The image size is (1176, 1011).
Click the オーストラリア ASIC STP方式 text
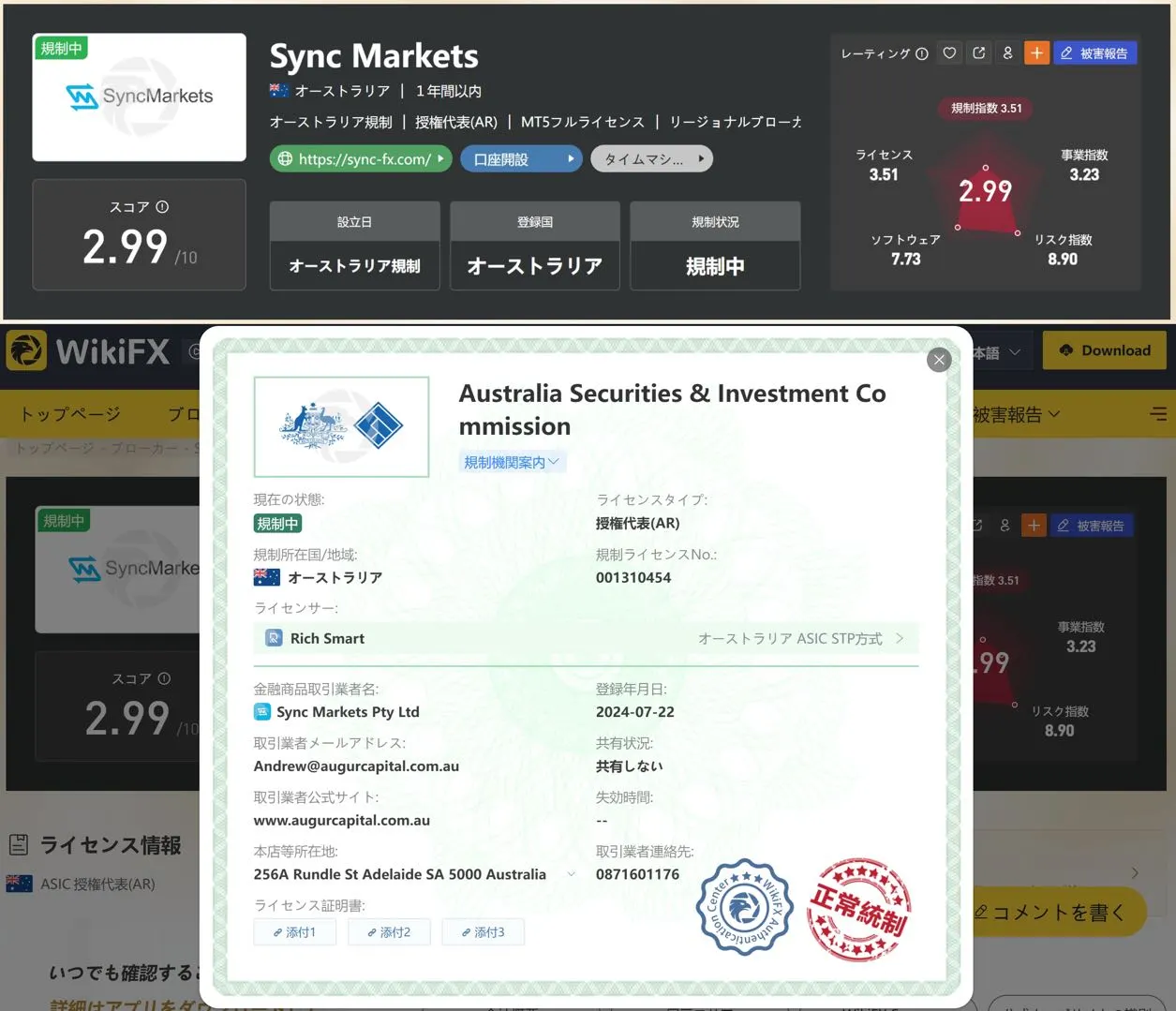tap(790, 638)
